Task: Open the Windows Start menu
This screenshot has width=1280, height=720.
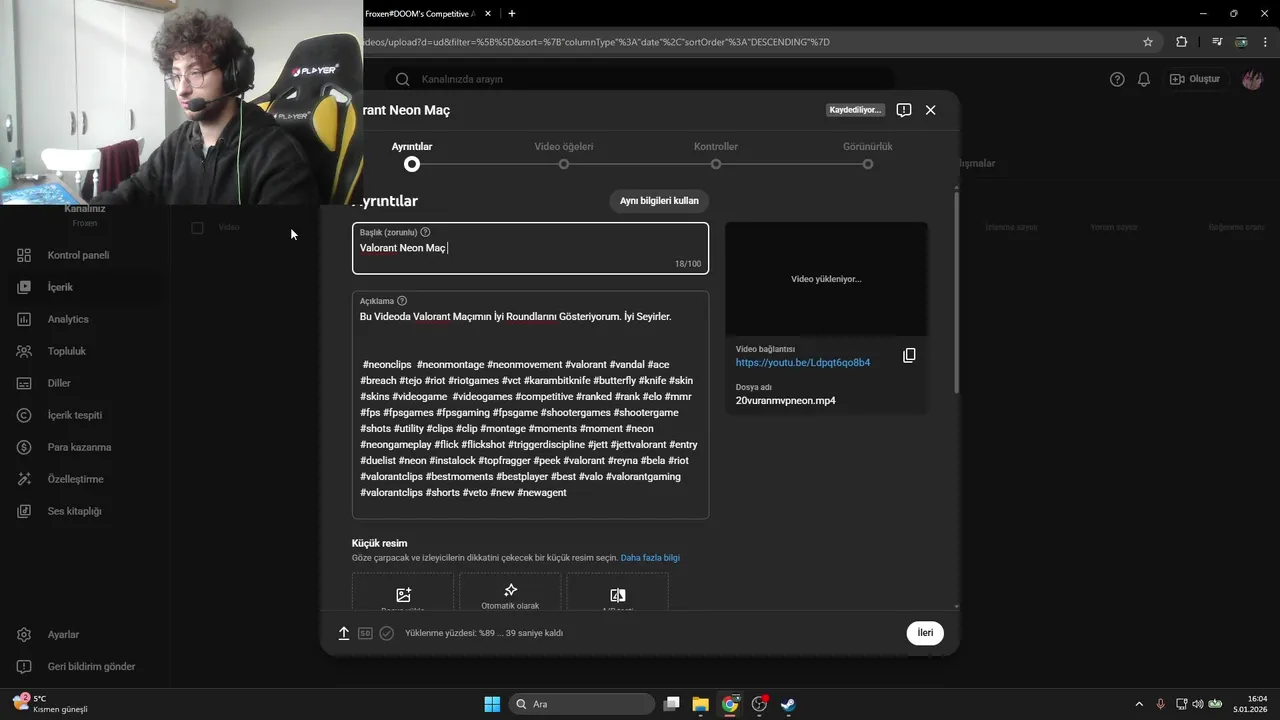Action: click(x=492, y=704)
